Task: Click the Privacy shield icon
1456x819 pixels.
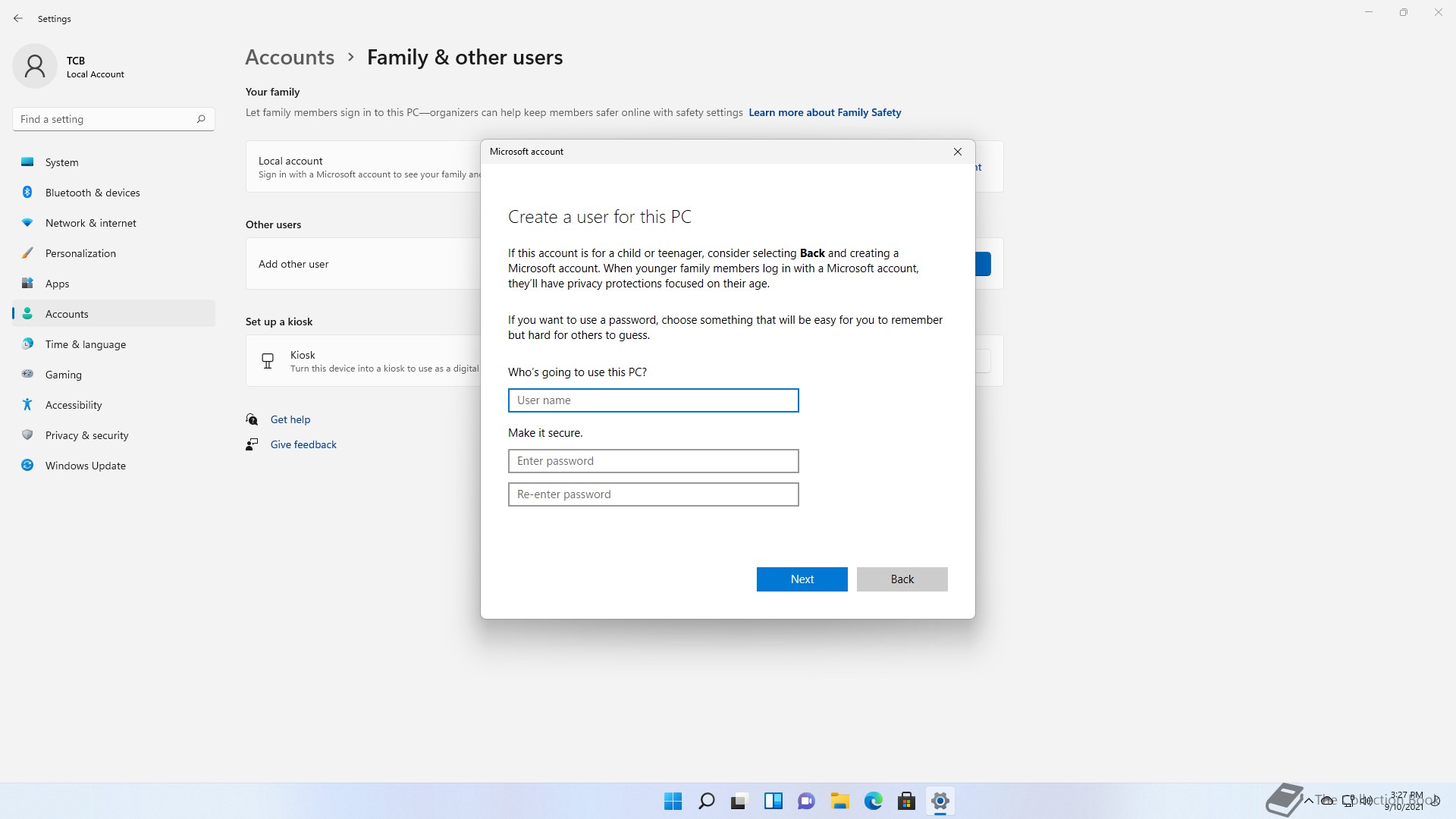Action: [27, 435]
